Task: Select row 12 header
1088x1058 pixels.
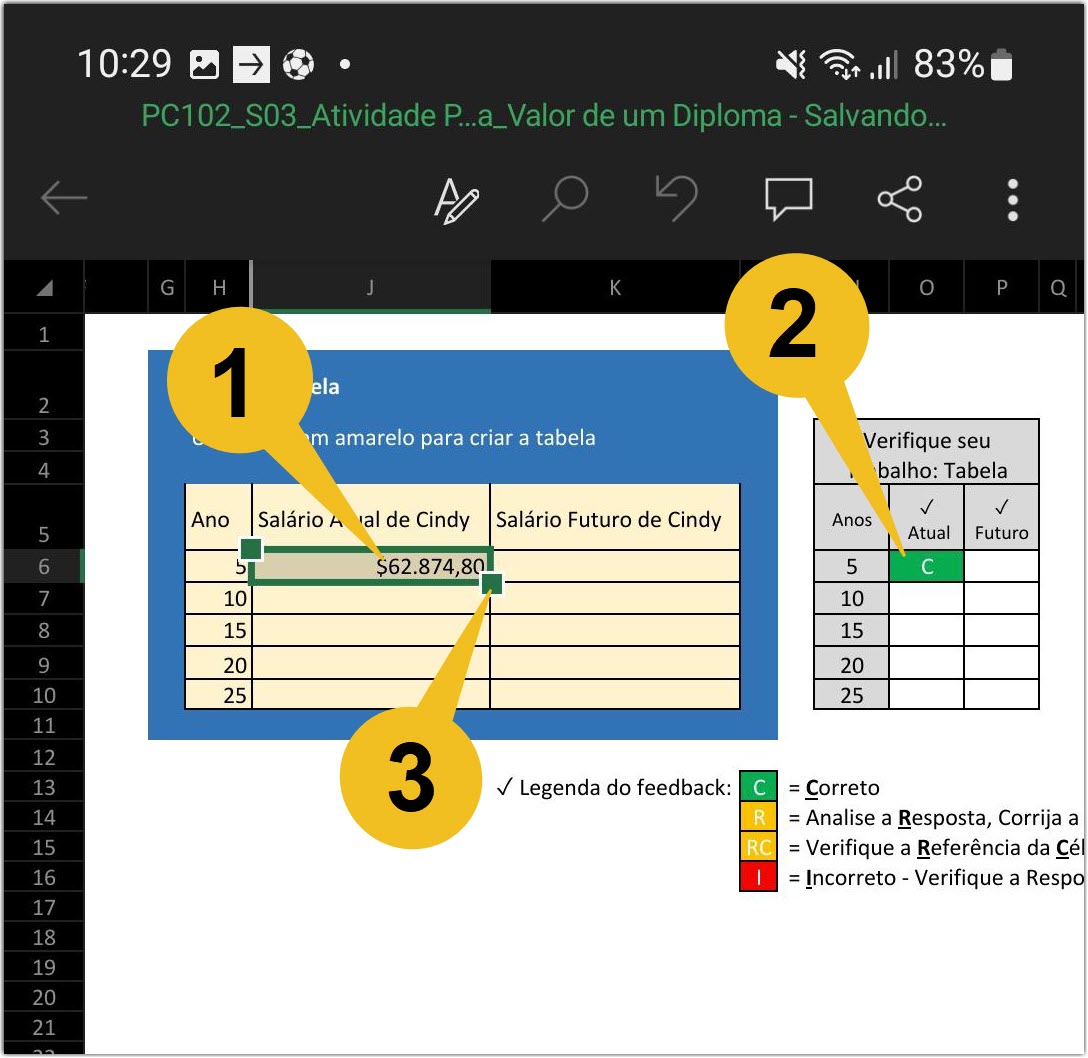Action: (x=44, y=757)
